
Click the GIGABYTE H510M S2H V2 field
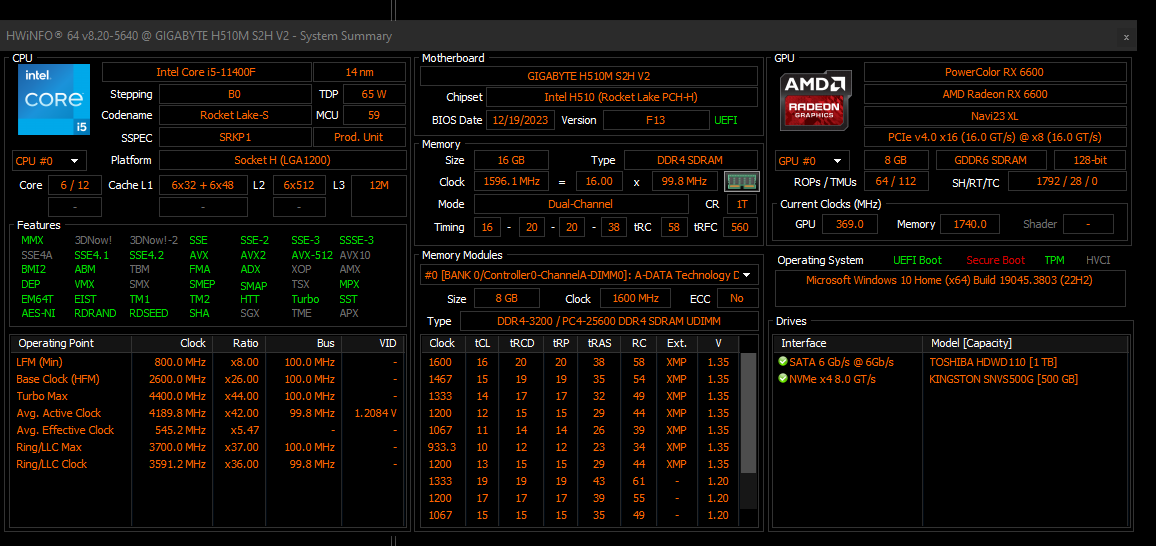[x=588, y=76]
